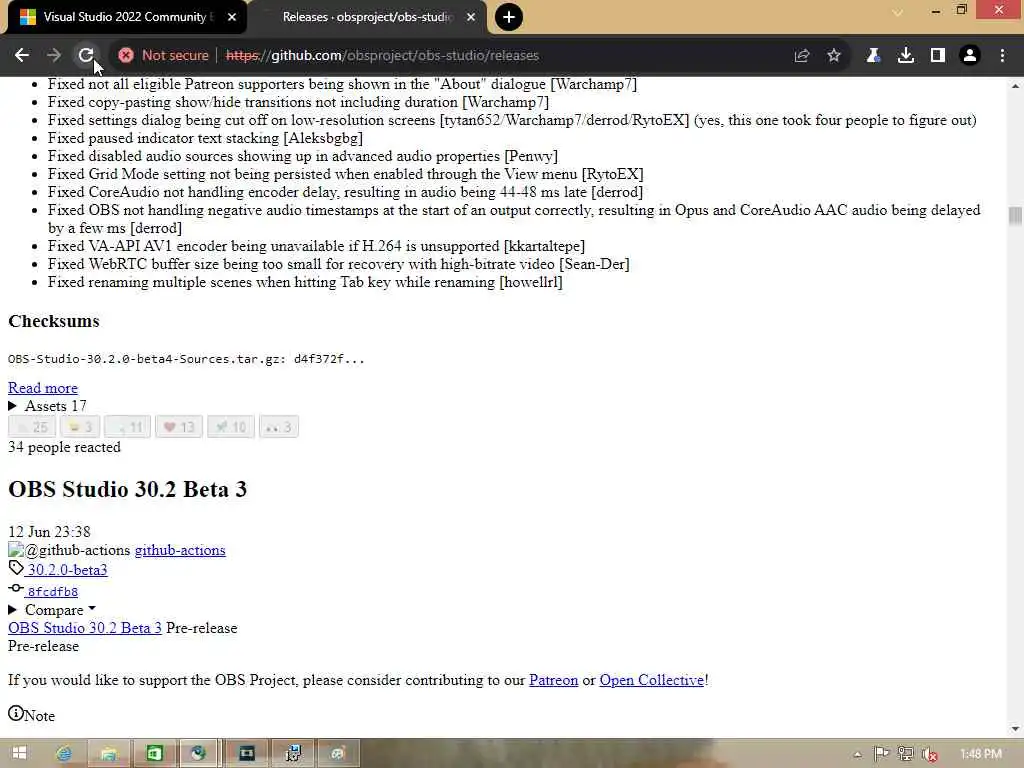Expand the Compare dropdown
The height and width of the screenshot is (768, 1024).
54,610
